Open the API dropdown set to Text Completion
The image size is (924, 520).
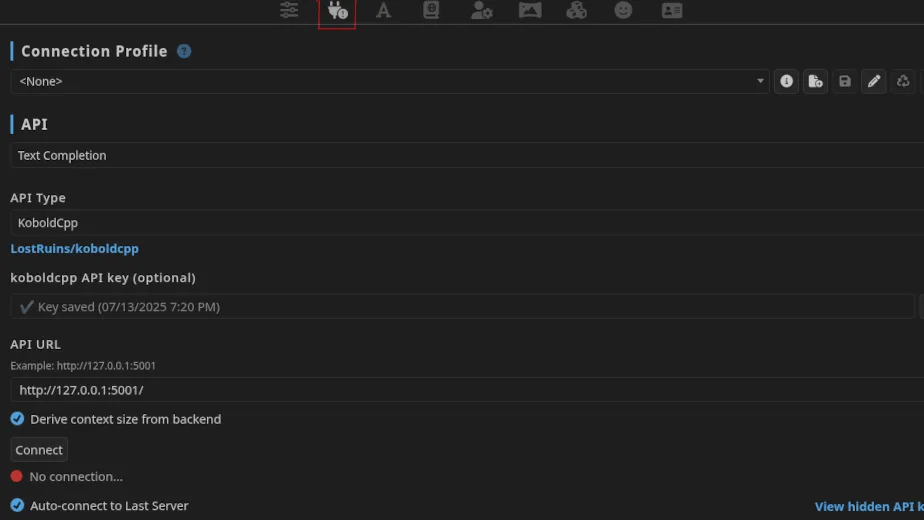(x=465, y=155)
